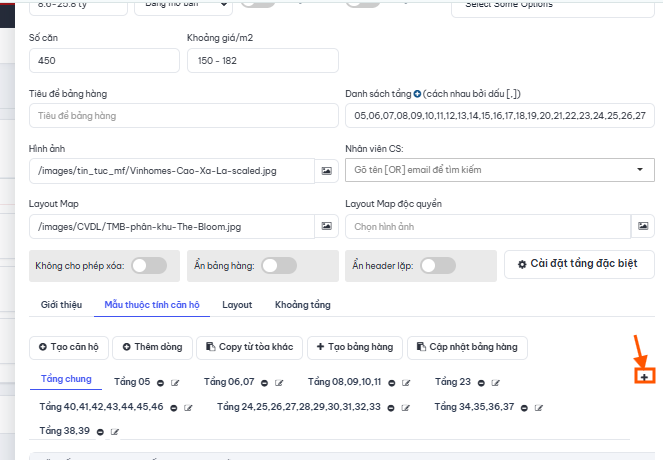This screenshot has width=663, height=460.
Task: Edit the Tầng 38,39 tab
Action: [115, 432]
